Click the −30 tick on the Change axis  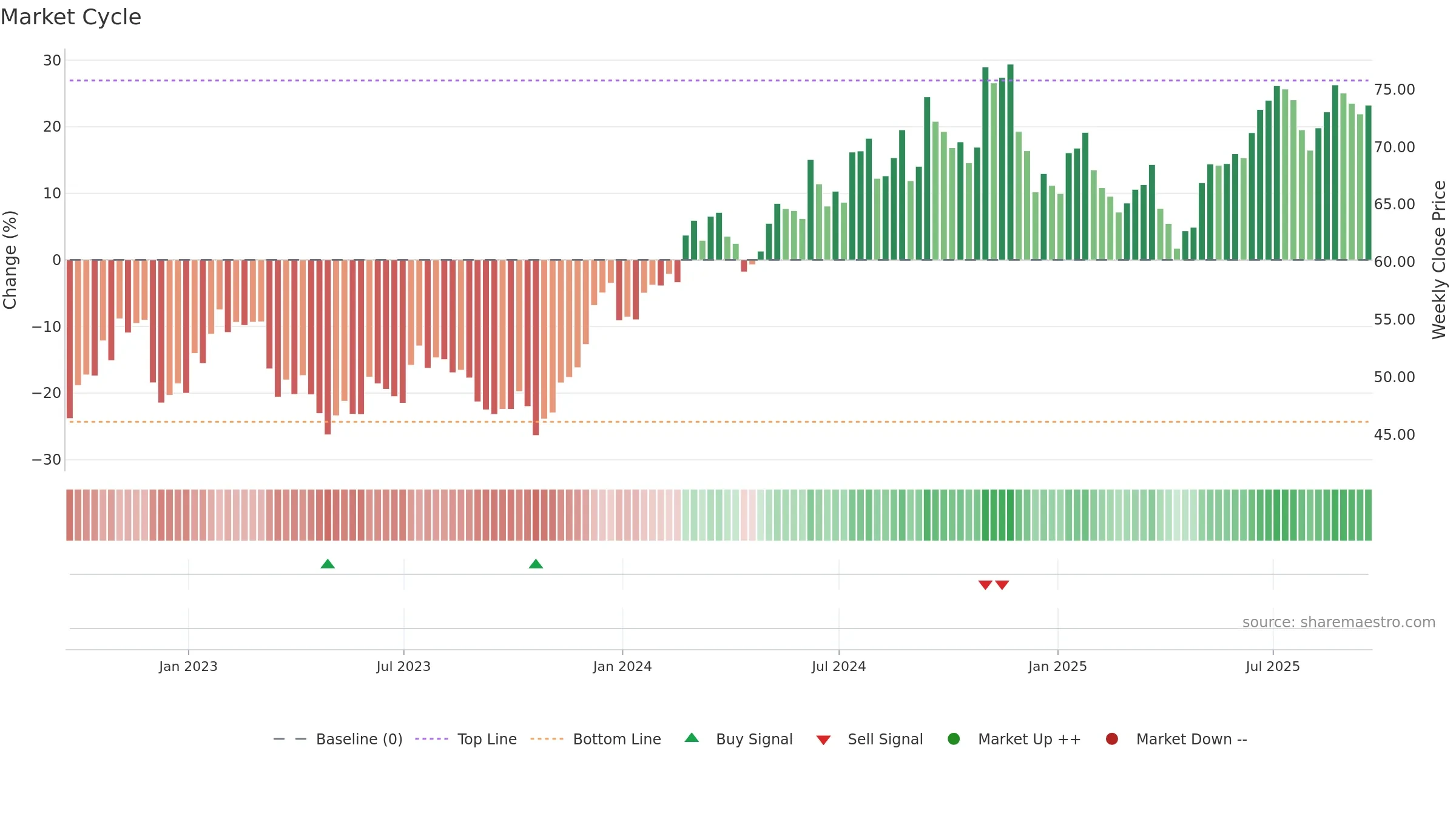tap(47, 460)
